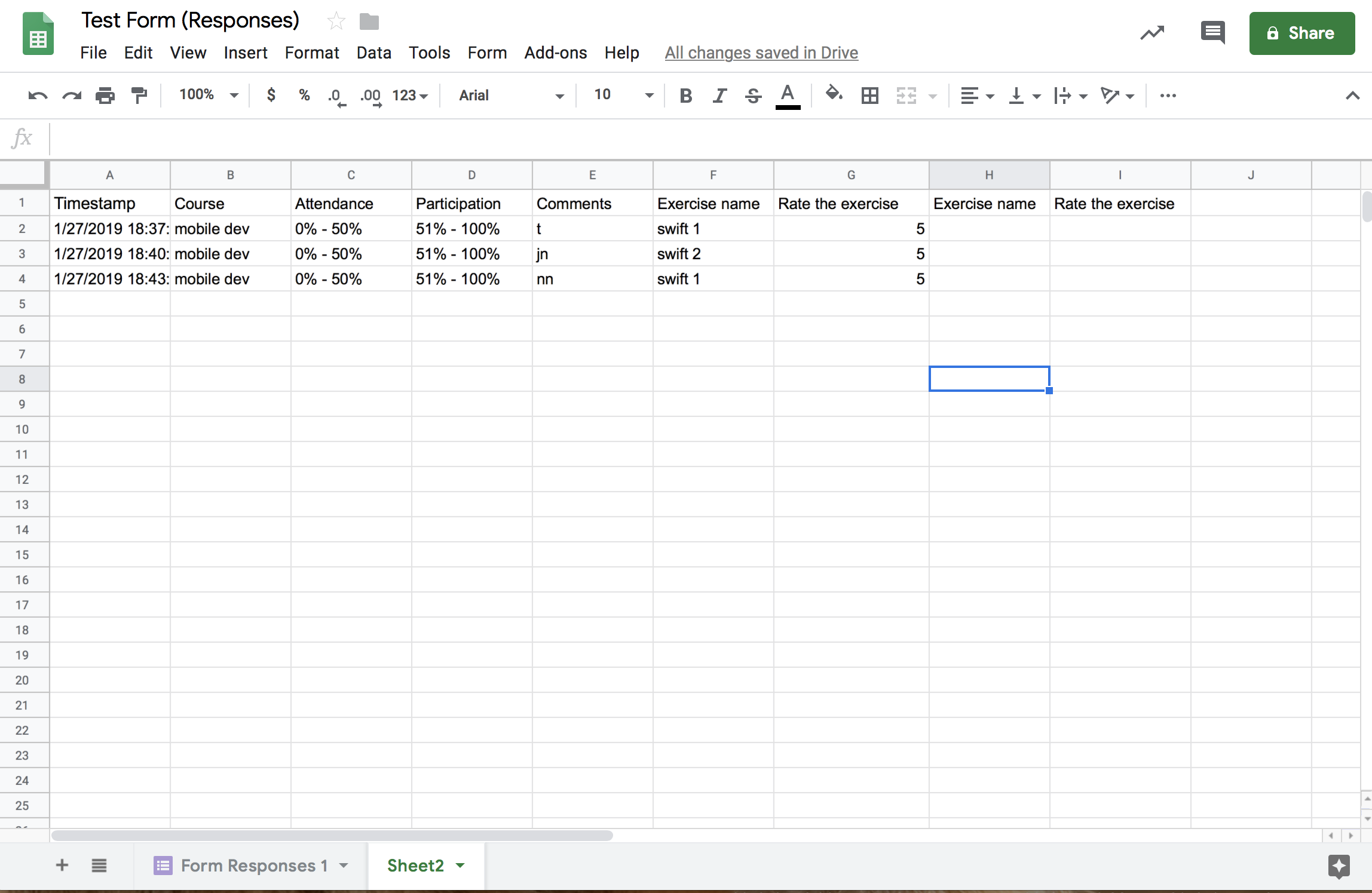The width and height of the screenshot is (1372, 893).
Task: Switch to Form Responses 1 tab
Action: pos(254,866)
